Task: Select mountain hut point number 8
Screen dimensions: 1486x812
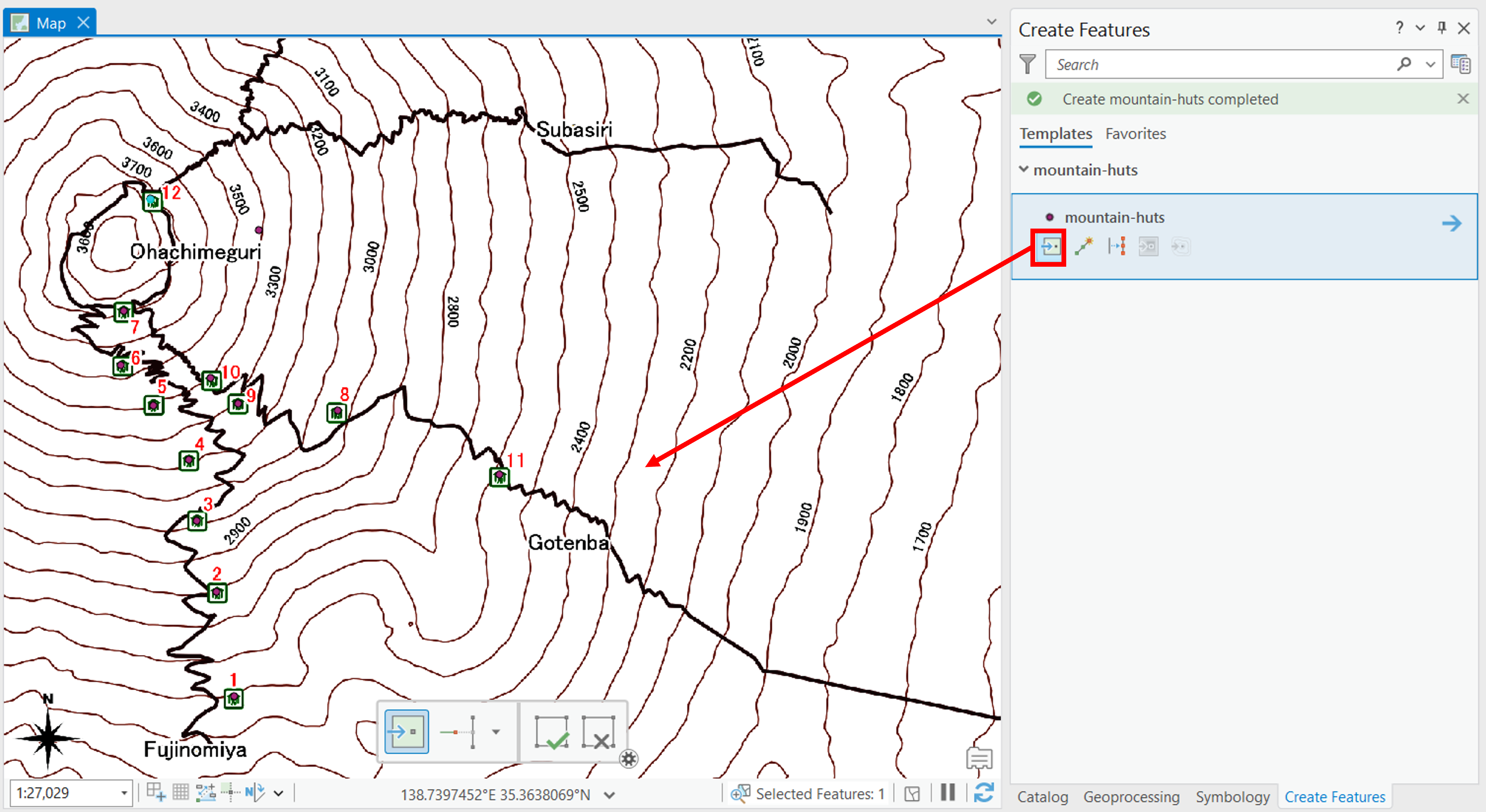Action: click(336, 413)
